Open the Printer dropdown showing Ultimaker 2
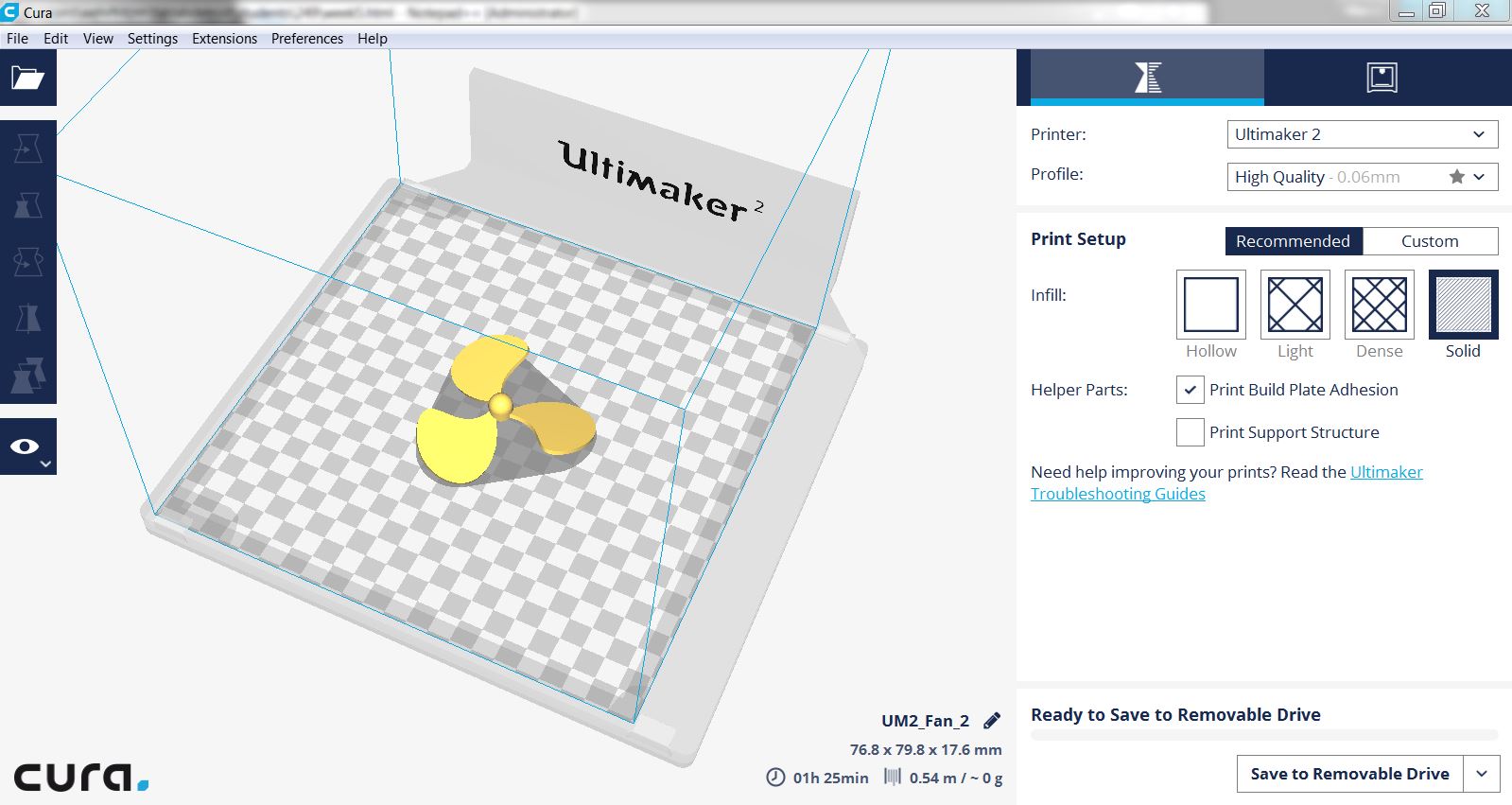 pyautogui.click(x=1363, y=134)
